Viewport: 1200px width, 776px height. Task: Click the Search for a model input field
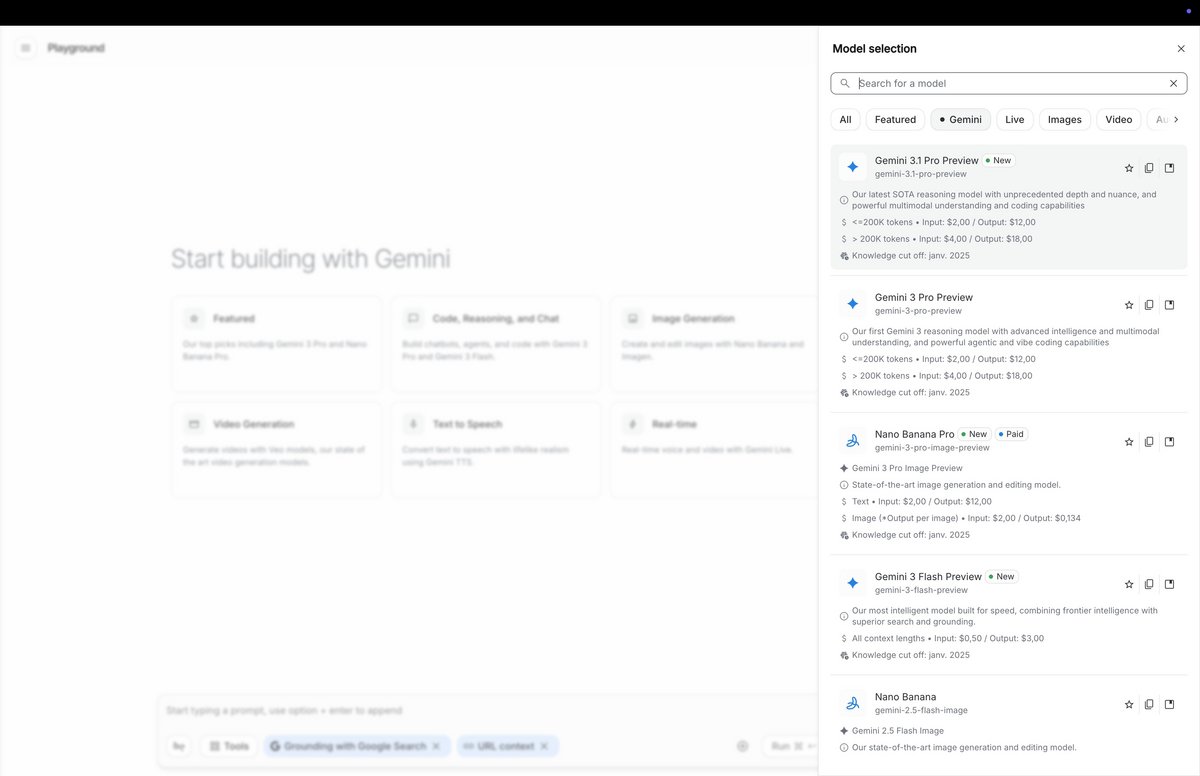pos(1000,83)
